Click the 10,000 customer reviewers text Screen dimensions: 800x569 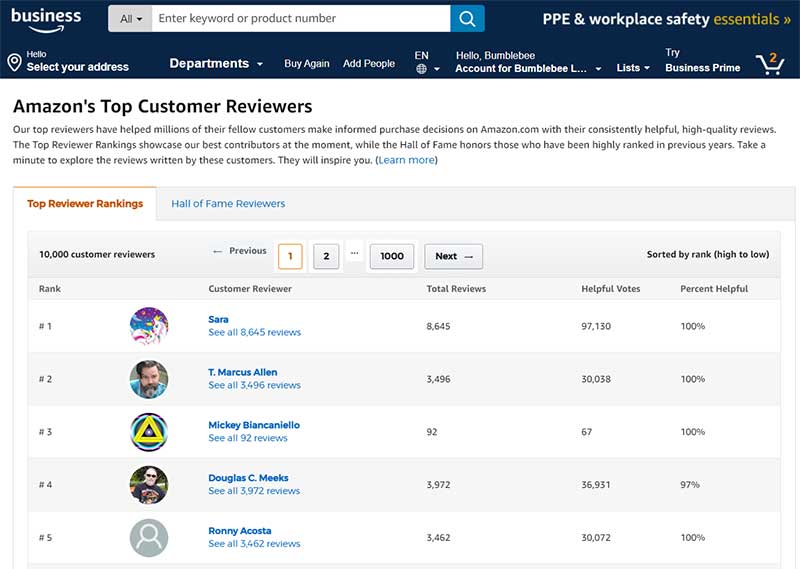(x=97, y=254)
